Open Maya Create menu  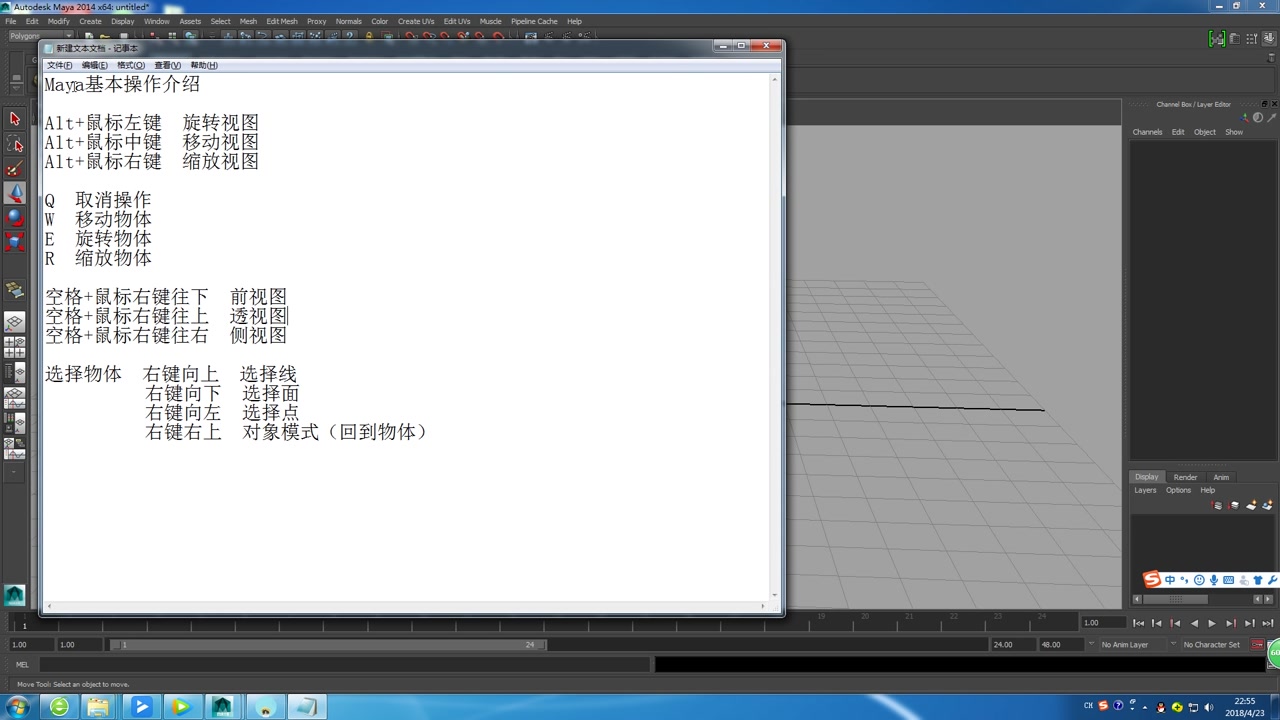pyautogui.click(x=90, y=21)
